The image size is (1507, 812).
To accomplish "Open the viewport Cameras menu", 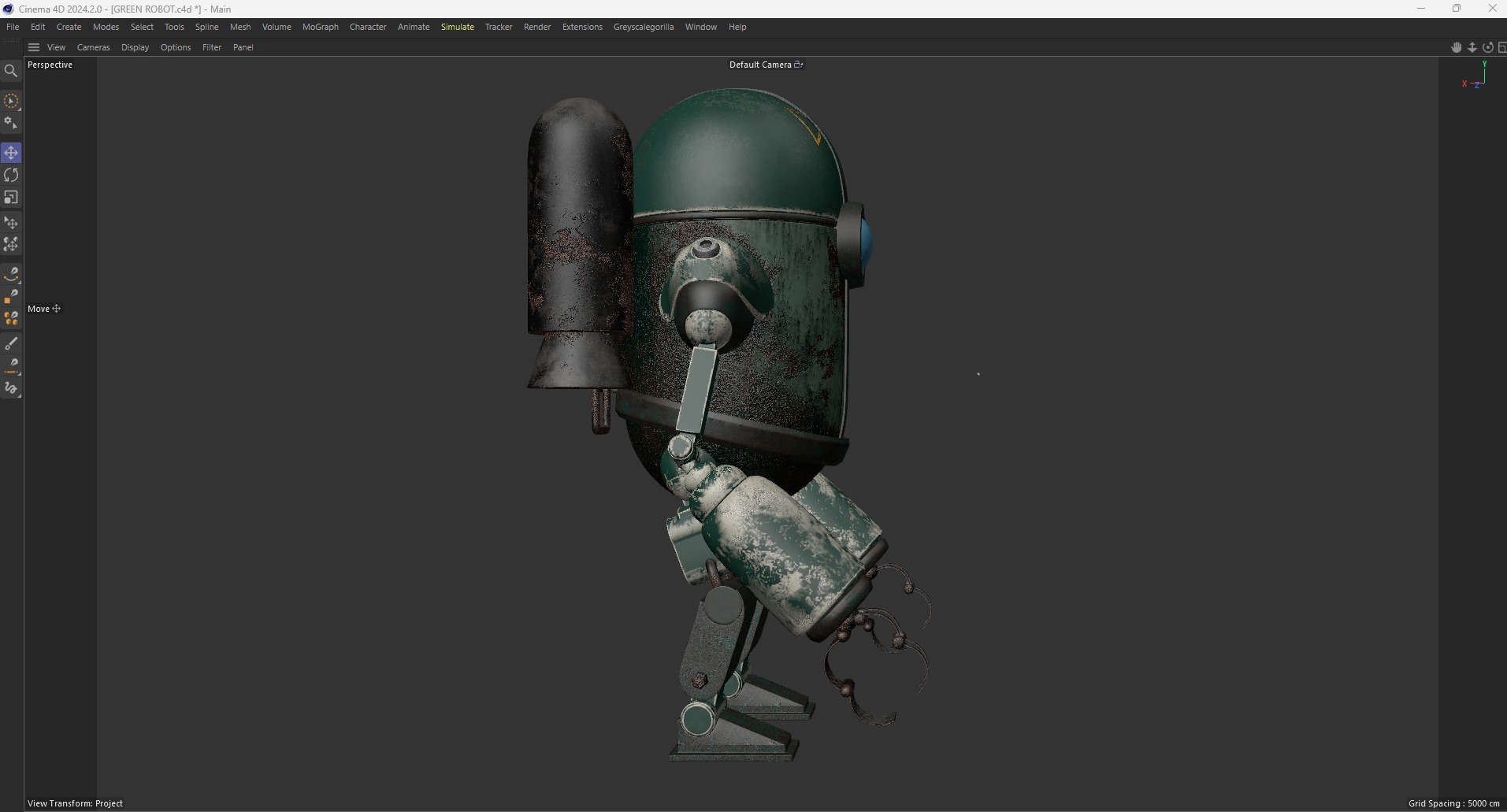I will (94, 47).
